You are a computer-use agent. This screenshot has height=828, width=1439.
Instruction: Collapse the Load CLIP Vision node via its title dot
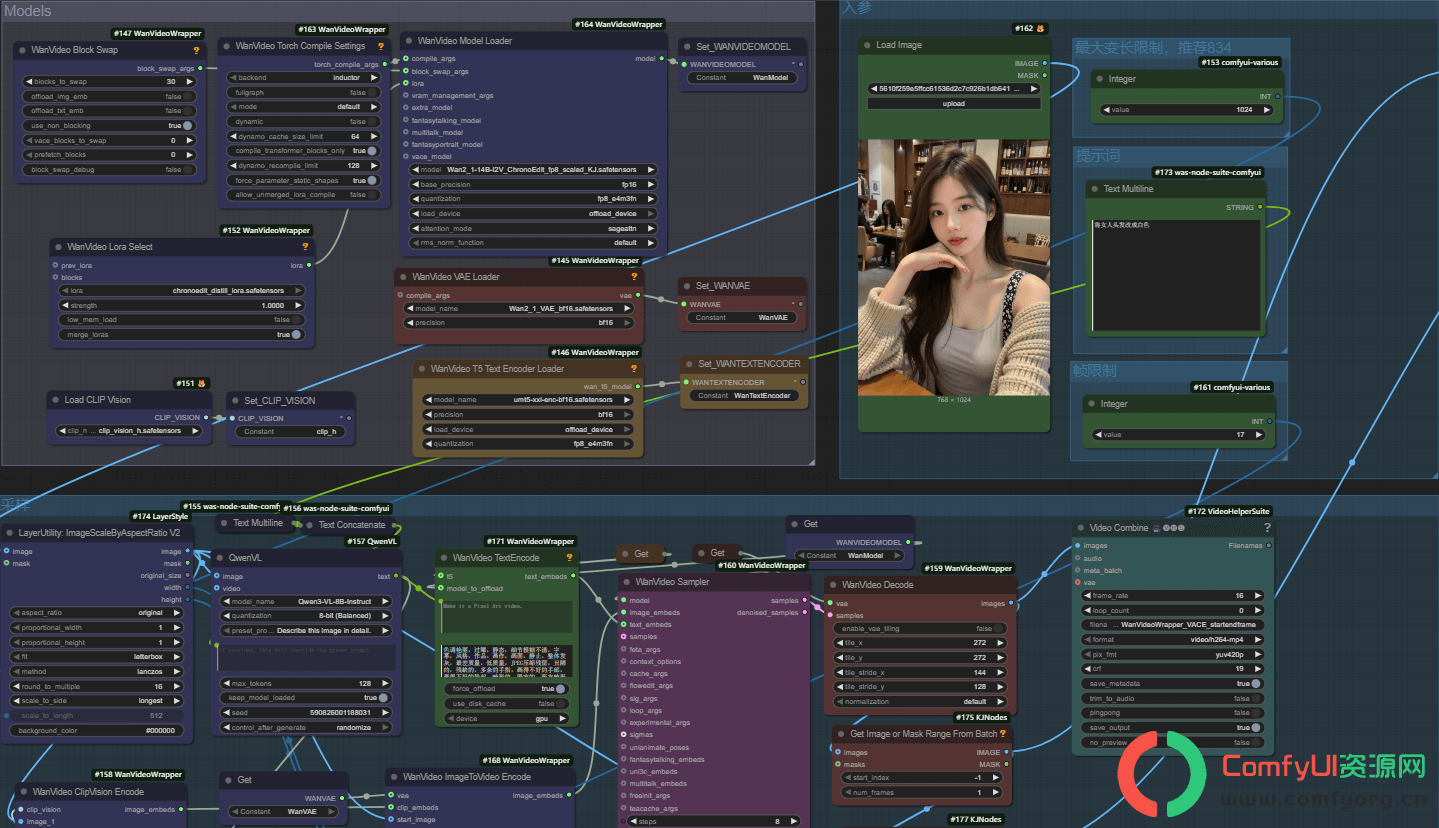click(x=55, y=400)
